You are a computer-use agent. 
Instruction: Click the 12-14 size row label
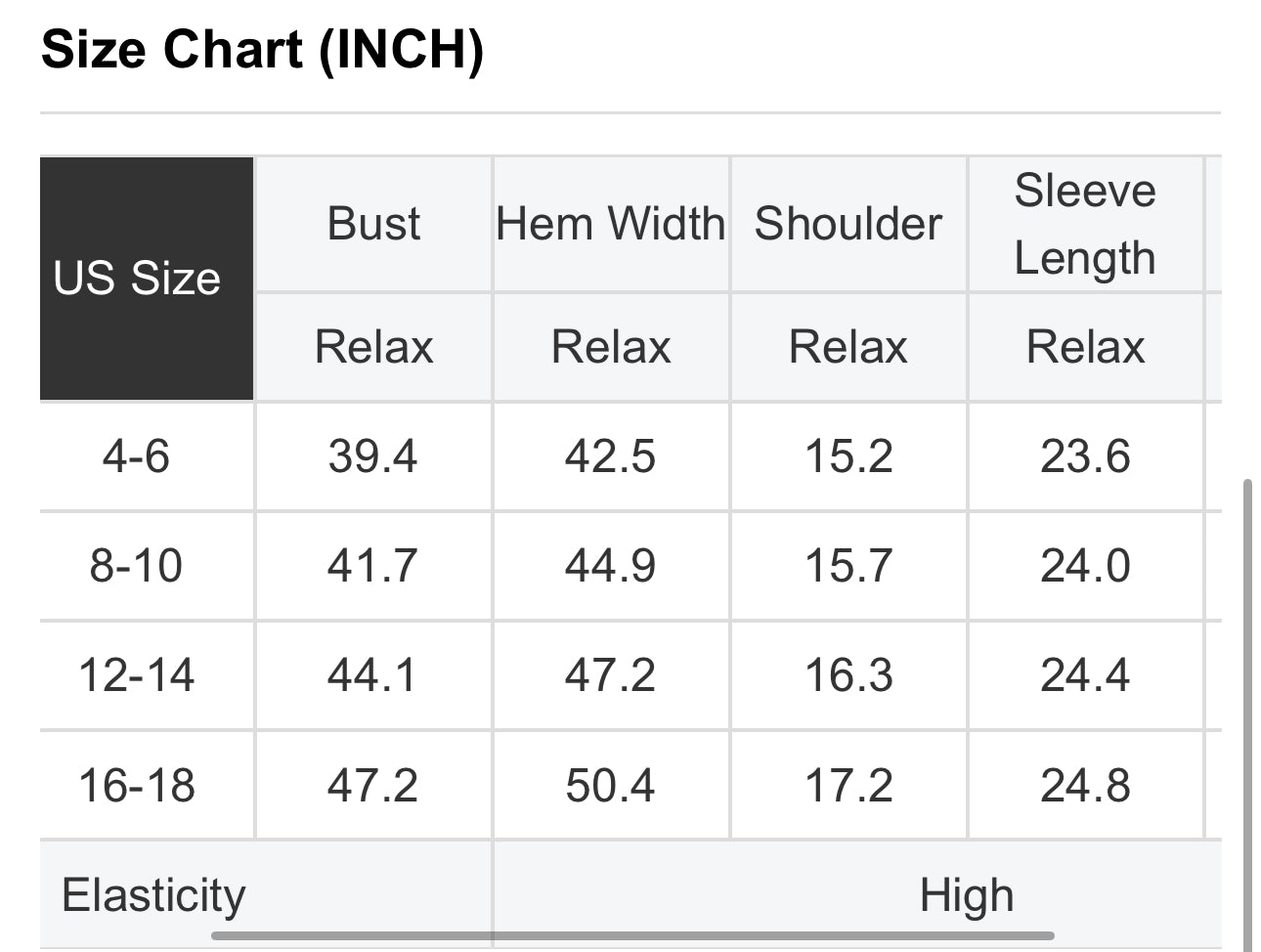pos(137,675)
